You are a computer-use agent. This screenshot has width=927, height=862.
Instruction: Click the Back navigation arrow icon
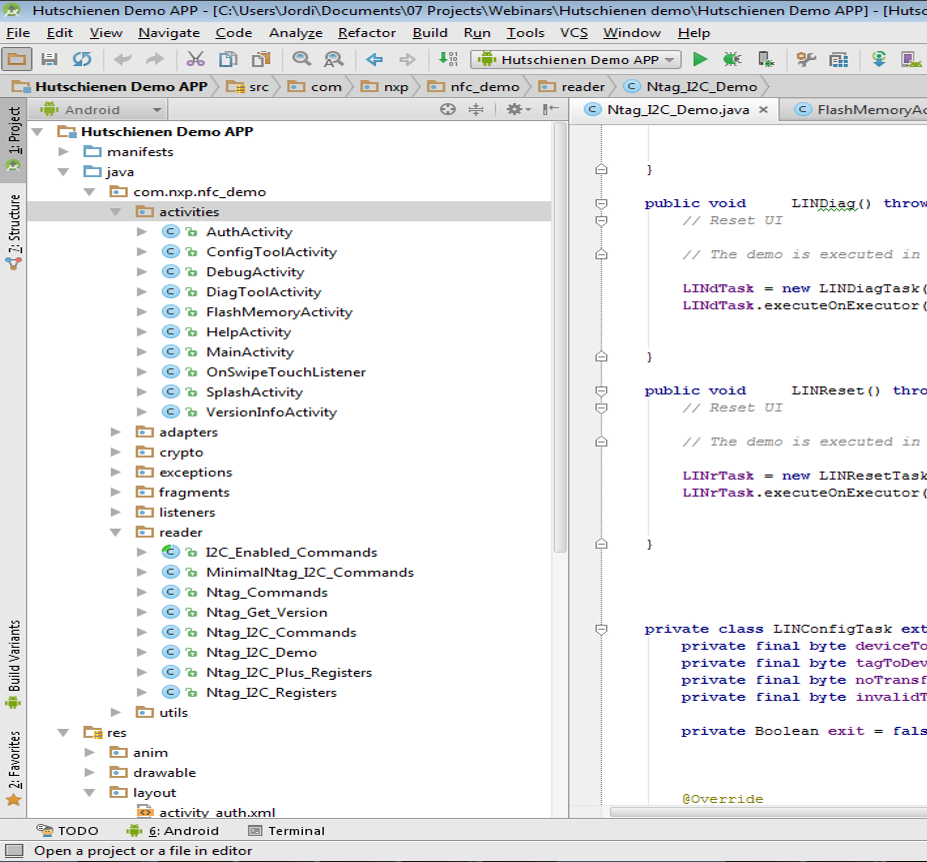[375, 60]
